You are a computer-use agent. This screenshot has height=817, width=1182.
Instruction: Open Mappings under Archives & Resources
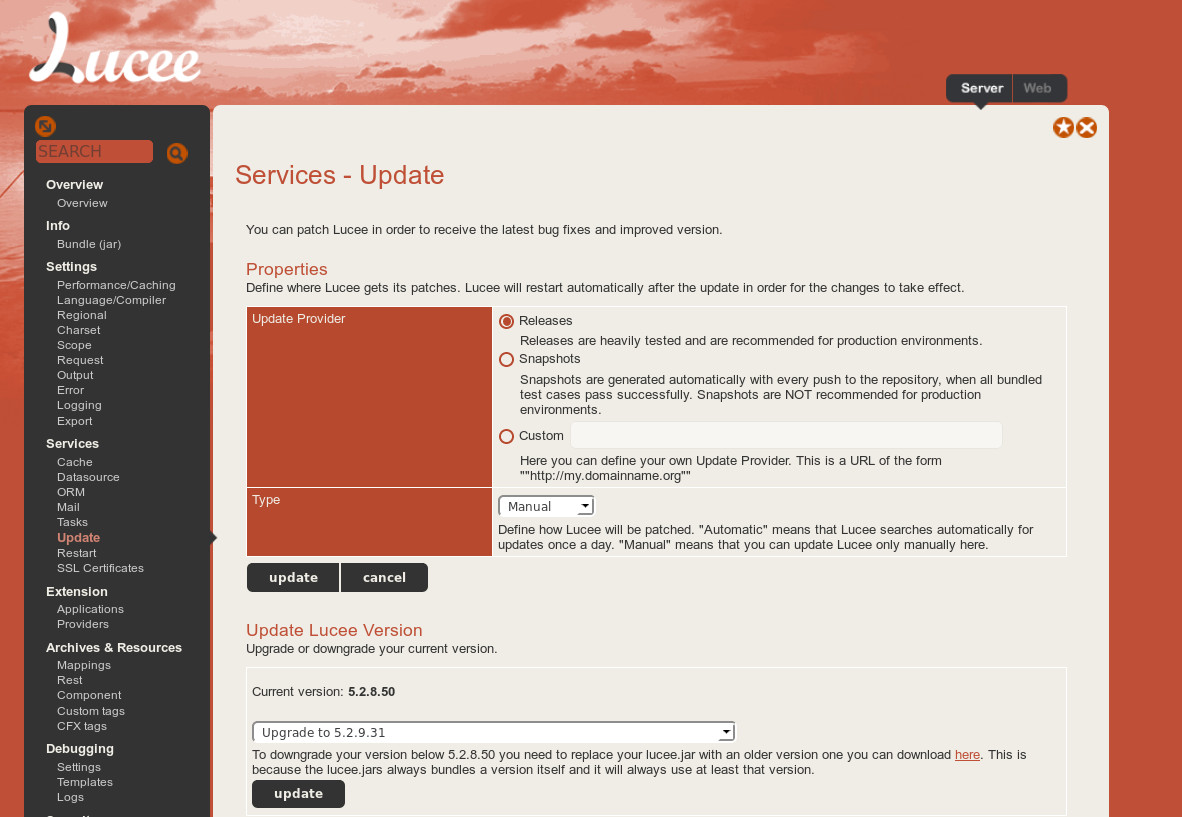[84, 665]
